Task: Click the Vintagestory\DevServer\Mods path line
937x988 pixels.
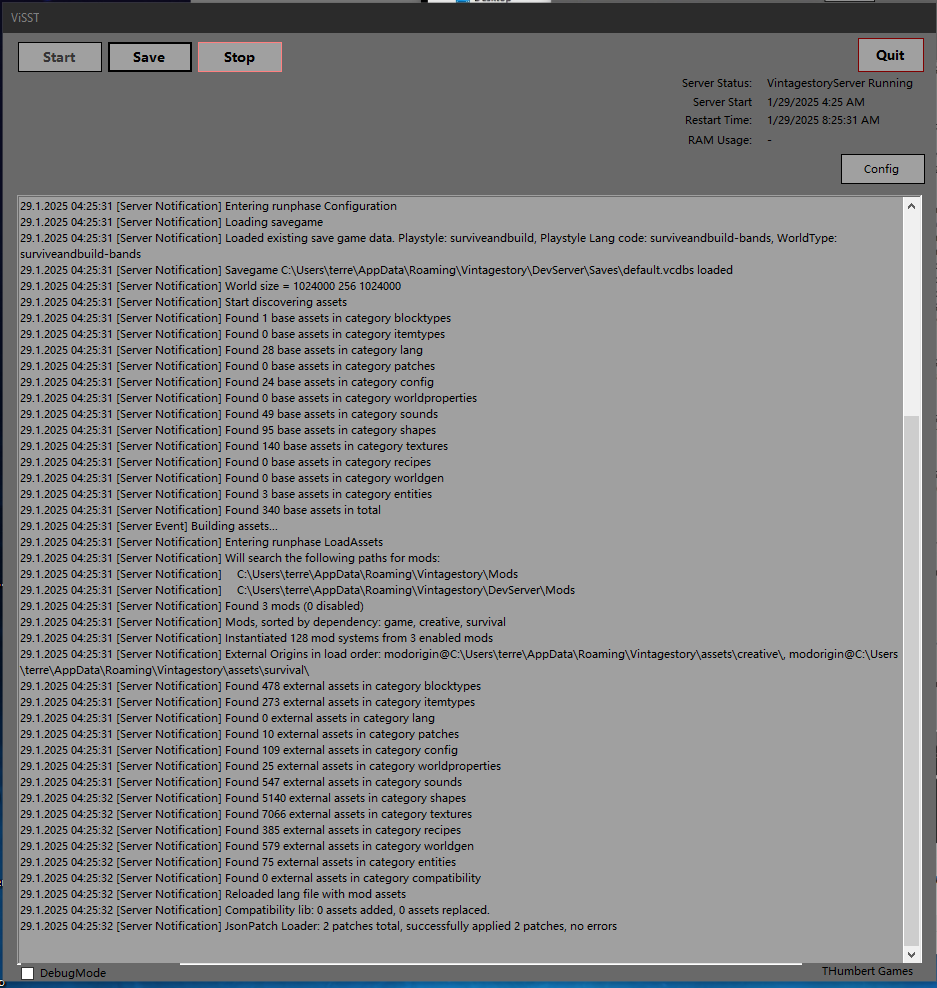Action: (297, 590)
